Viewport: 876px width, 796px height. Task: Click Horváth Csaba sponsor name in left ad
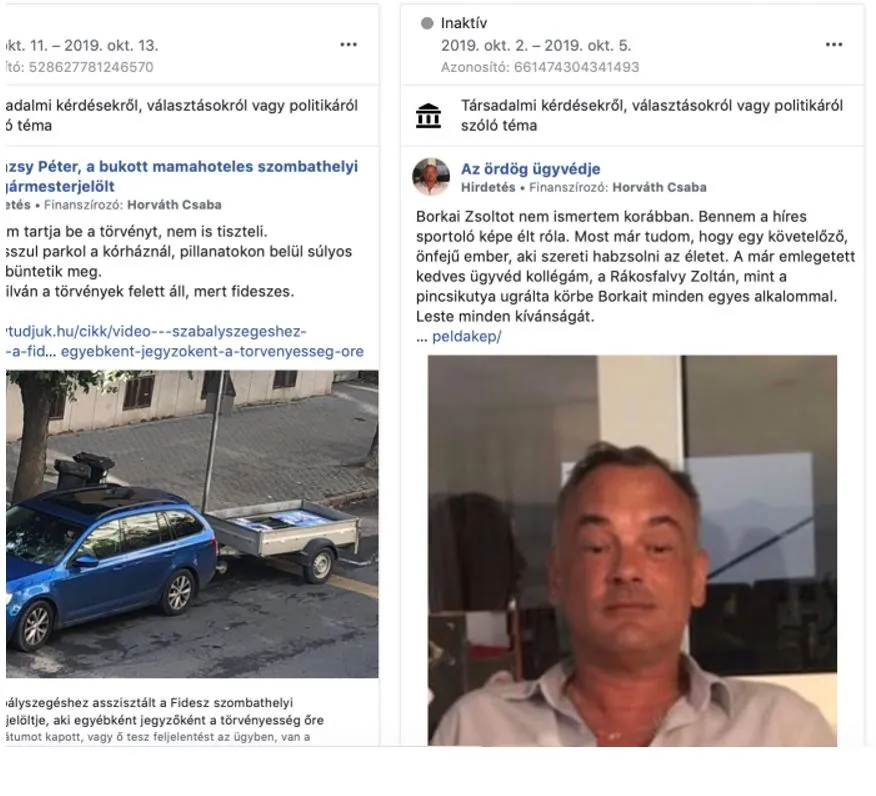(x=174, y=205)
